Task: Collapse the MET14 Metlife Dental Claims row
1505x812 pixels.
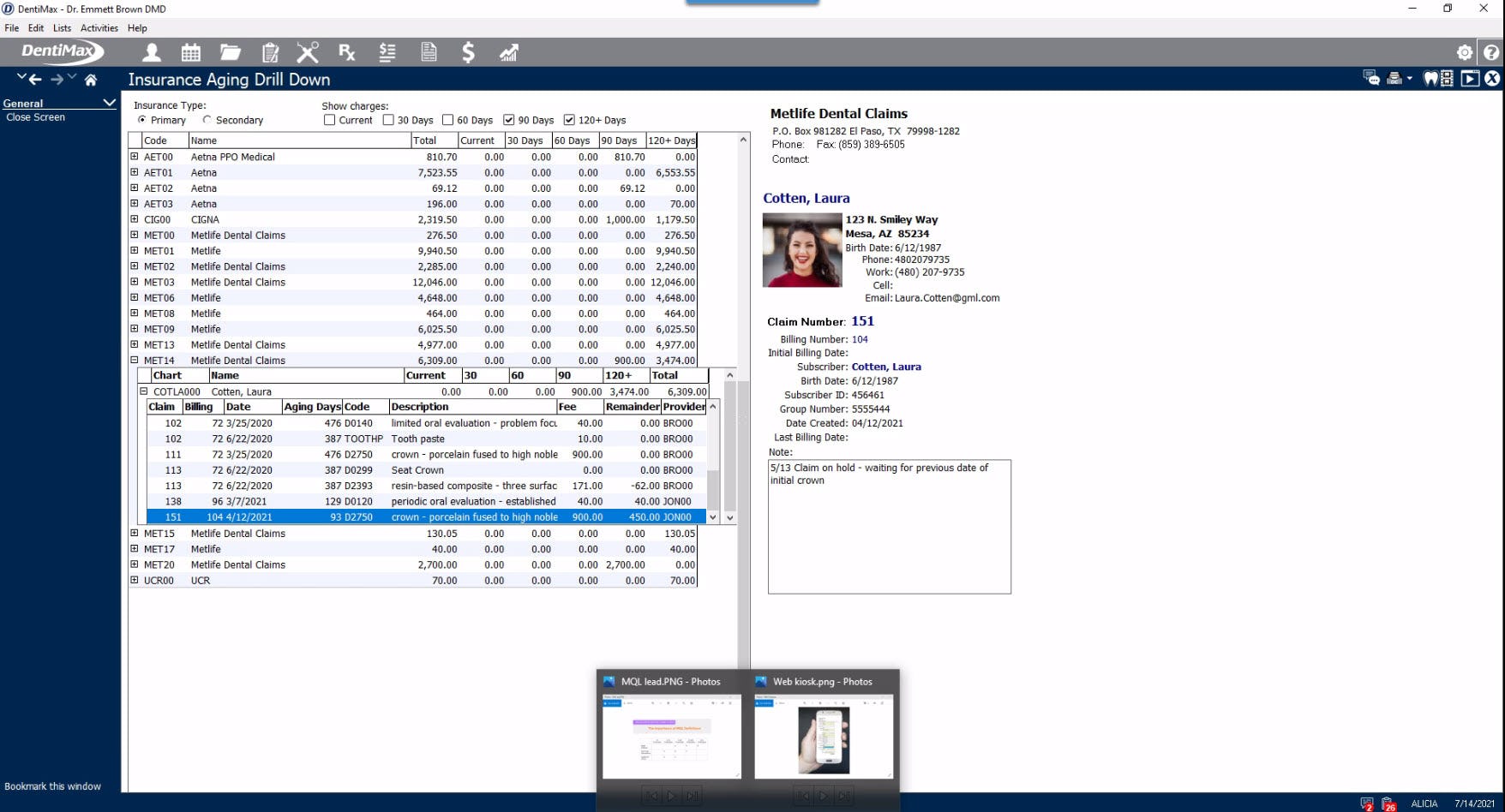Action: coord(135,360)
